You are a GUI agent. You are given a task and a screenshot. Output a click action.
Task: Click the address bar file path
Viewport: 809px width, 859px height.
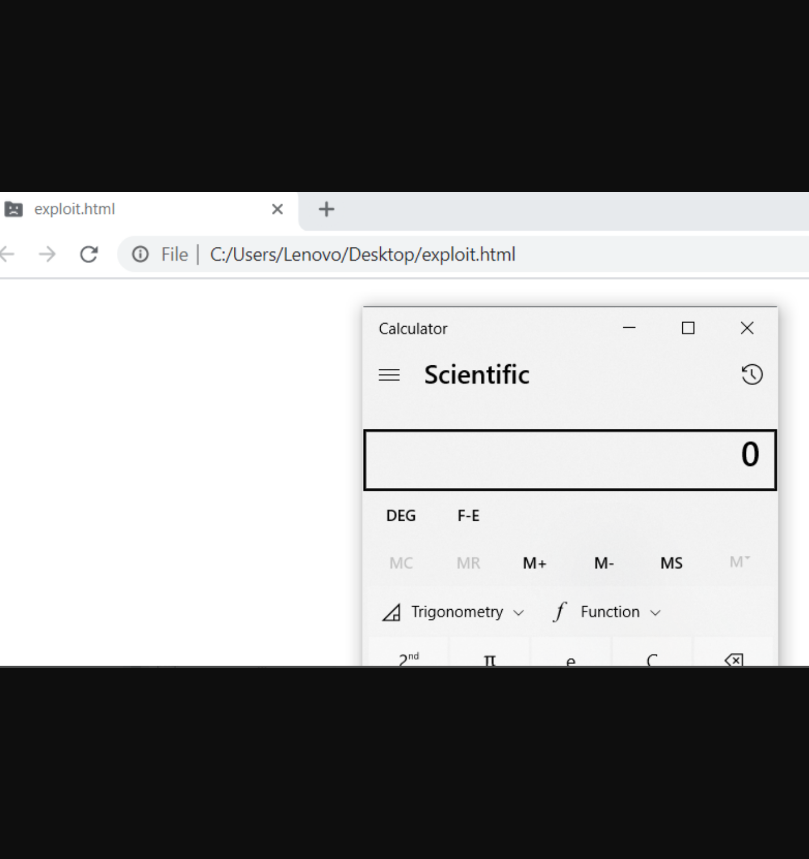(362, 254)
